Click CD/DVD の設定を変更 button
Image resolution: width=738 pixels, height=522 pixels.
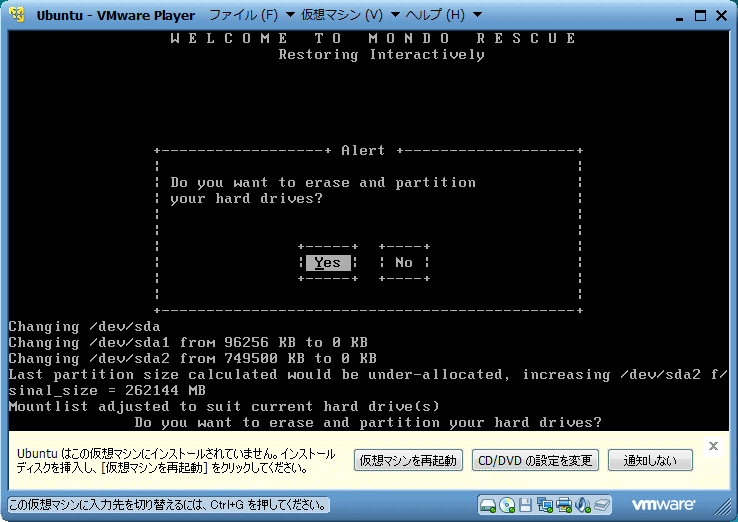535,461
